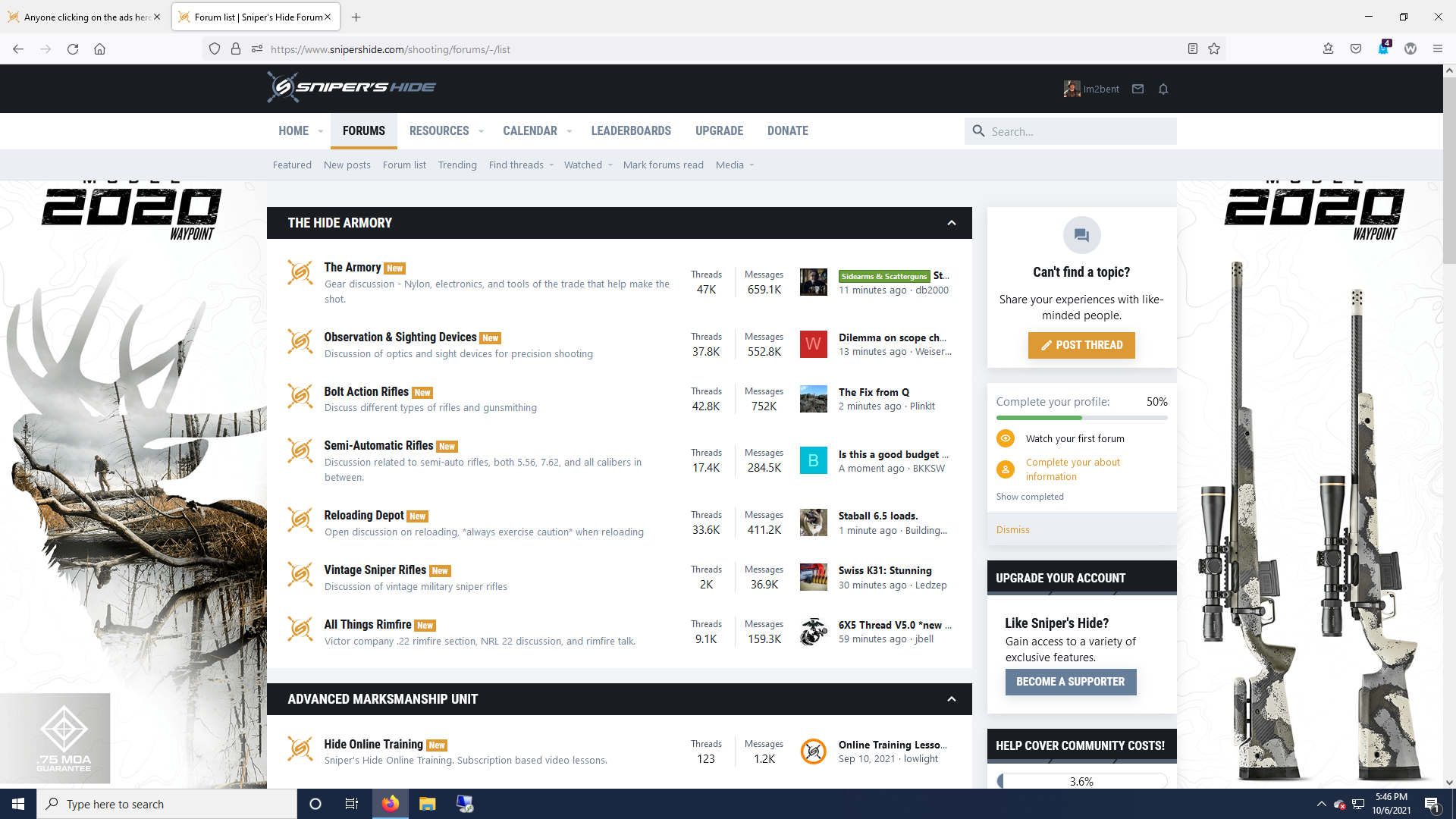This screenshot has height=819, width=1456.
Task: Open Windows notification center icon
Action: coord(1432,804)
